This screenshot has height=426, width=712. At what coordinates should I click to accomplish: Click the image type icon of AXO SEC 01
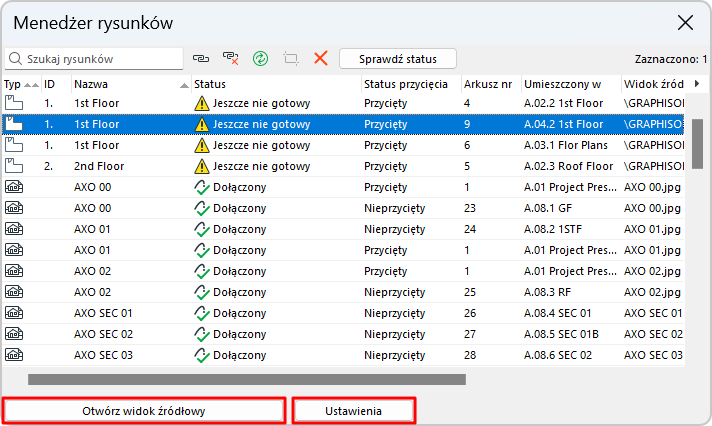[14, 312]
